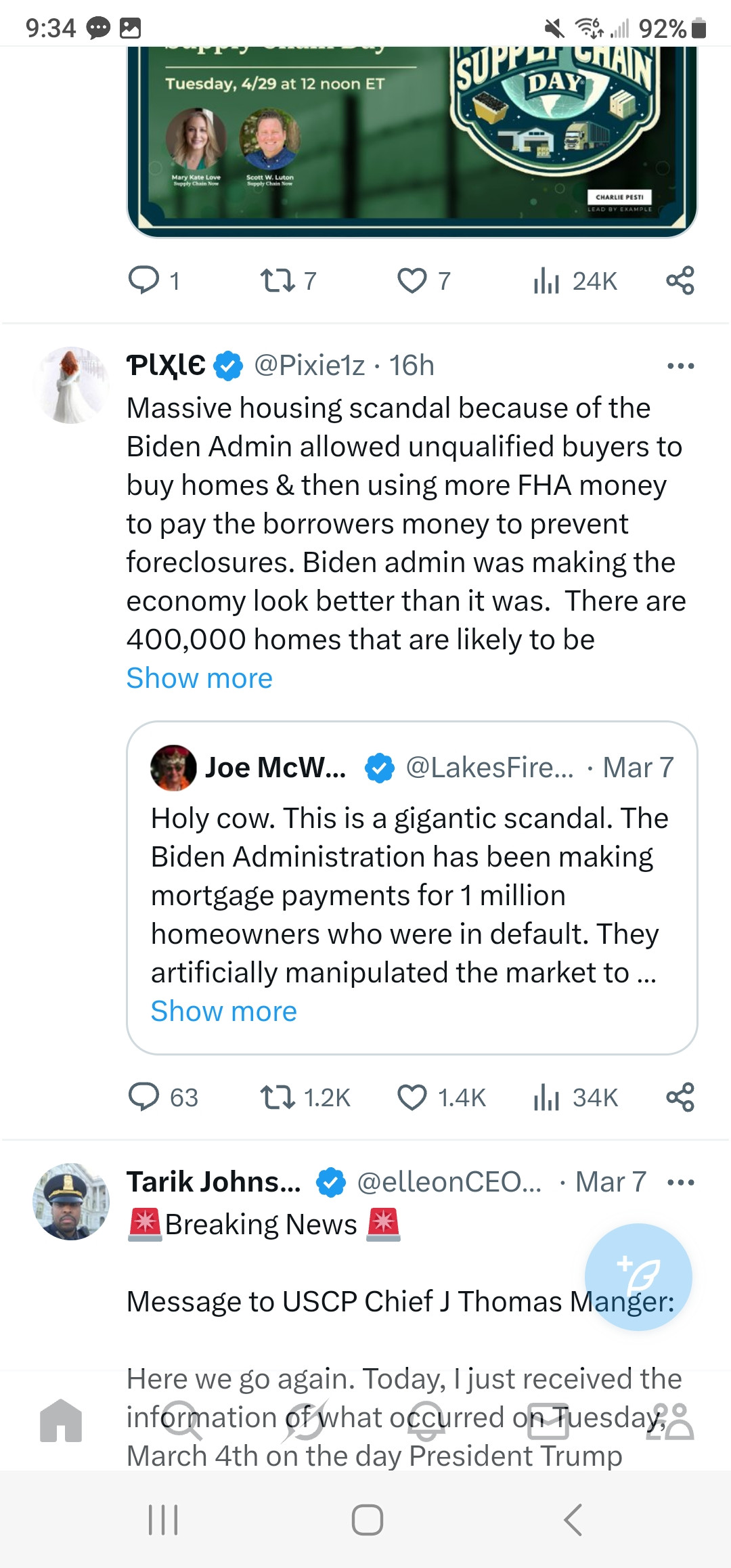The width and height of the screenshot is (731, 1568).
Task: Tap the floating compose new post button
Action: tap(638, 1277)
